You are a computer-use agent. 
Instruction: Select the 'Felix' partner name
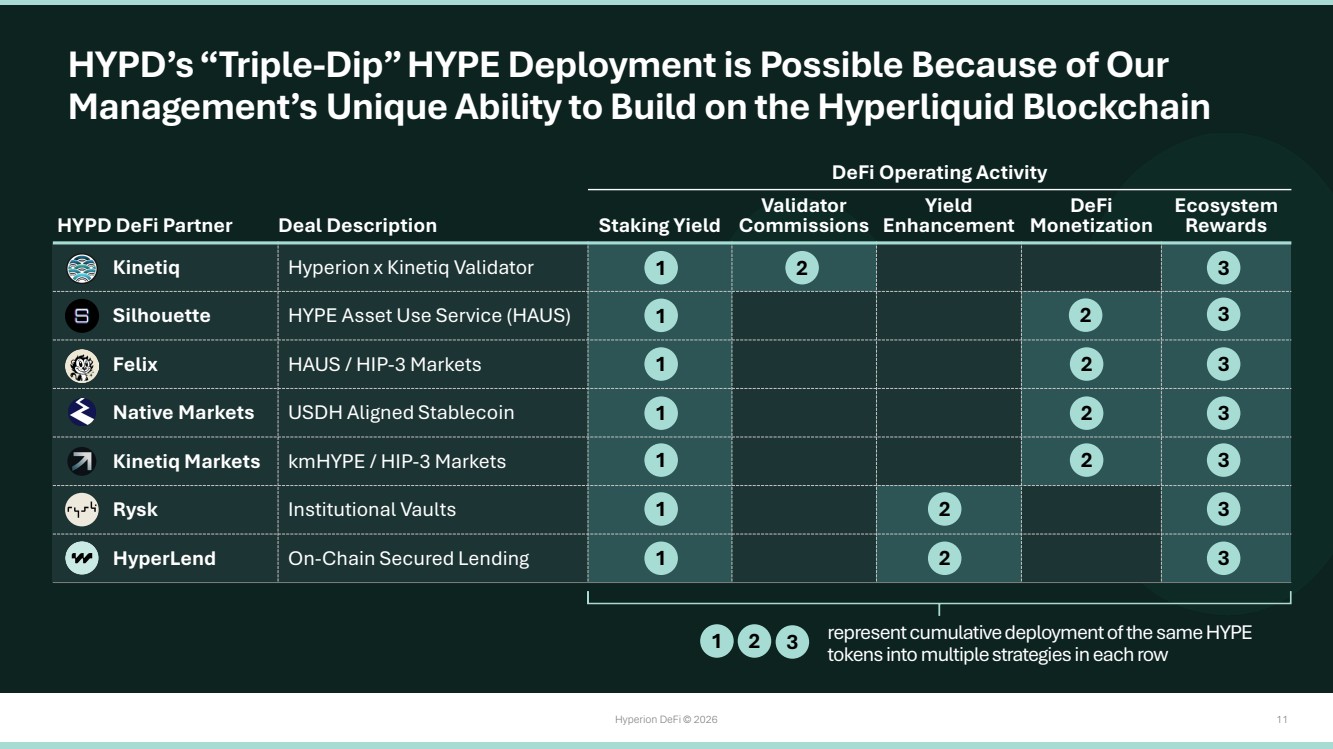click(x=135, y=364)
